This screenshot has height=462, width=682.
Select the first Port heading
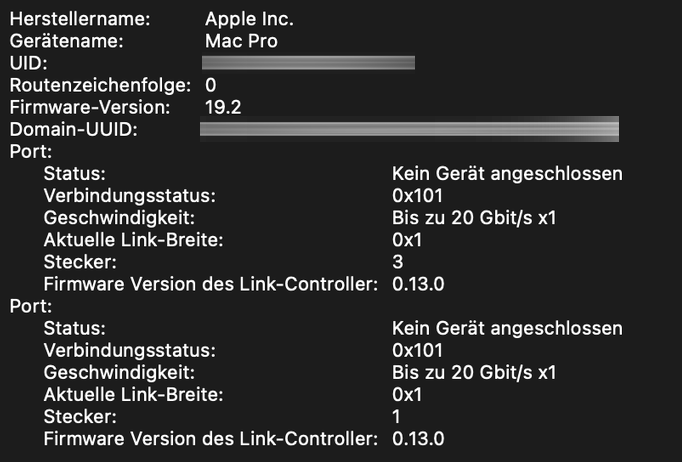click(31, 152)
